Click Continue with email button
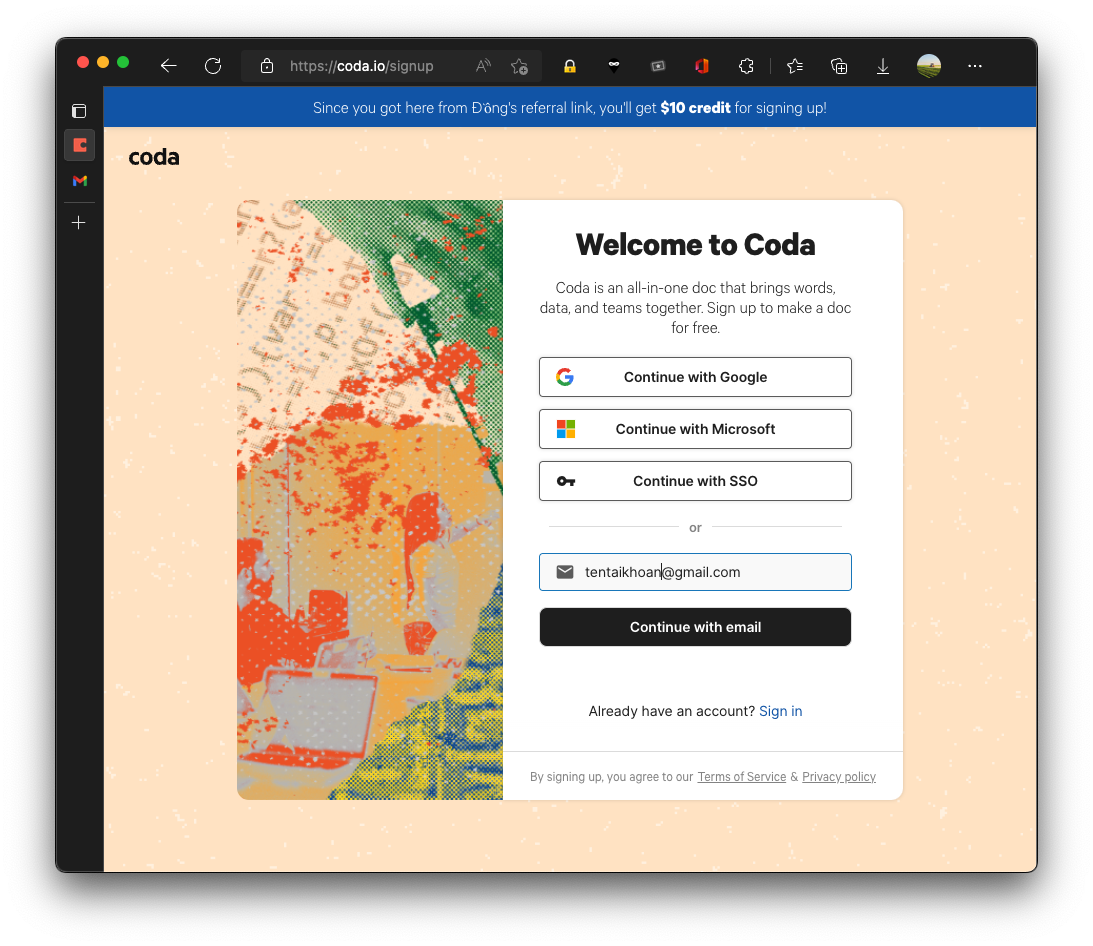This screenshot has width=1093, height=946. point(695,627)
